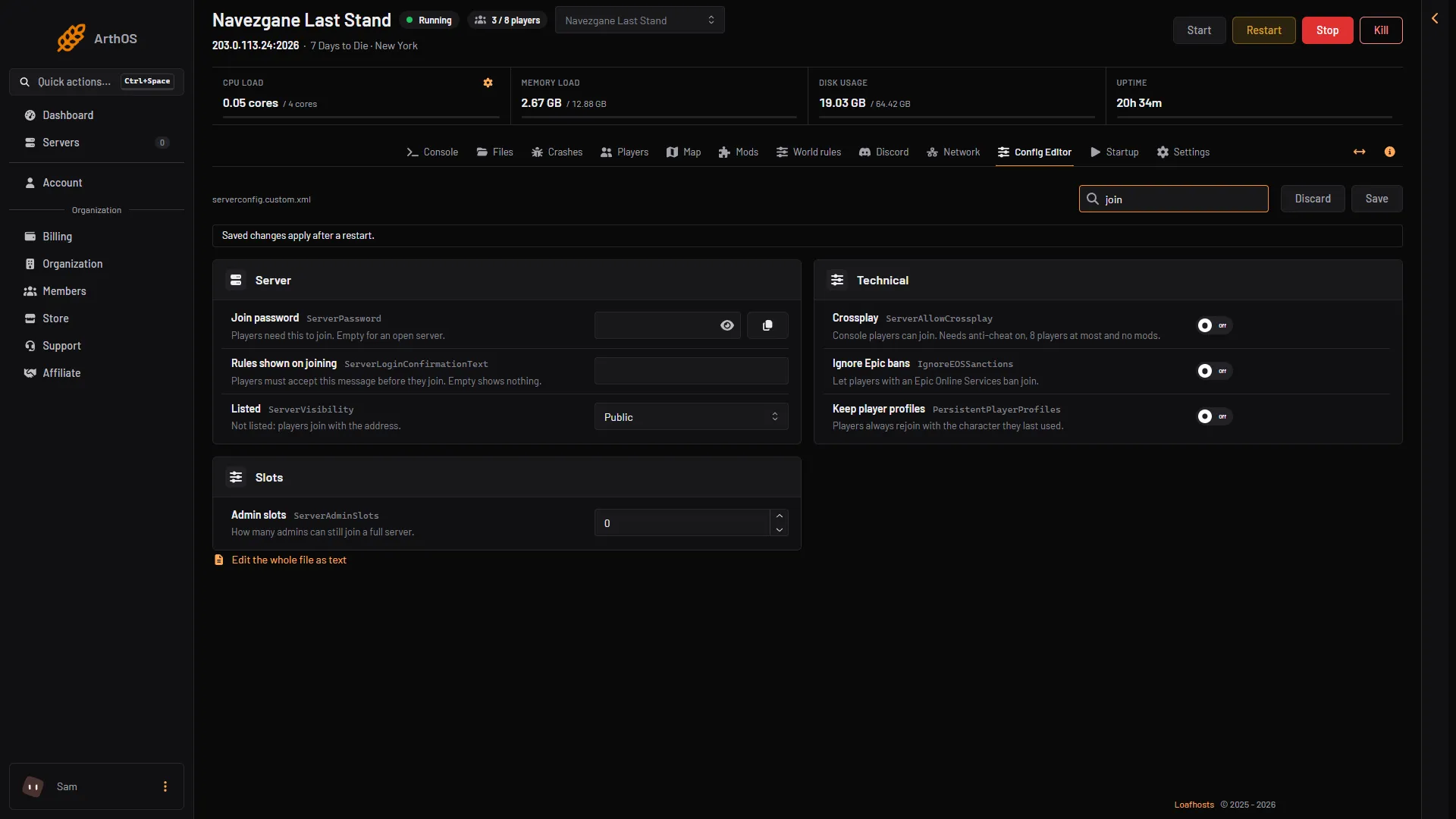Open Billing in sidebar
The image size is (1456, 819).
tap(96, 237)
